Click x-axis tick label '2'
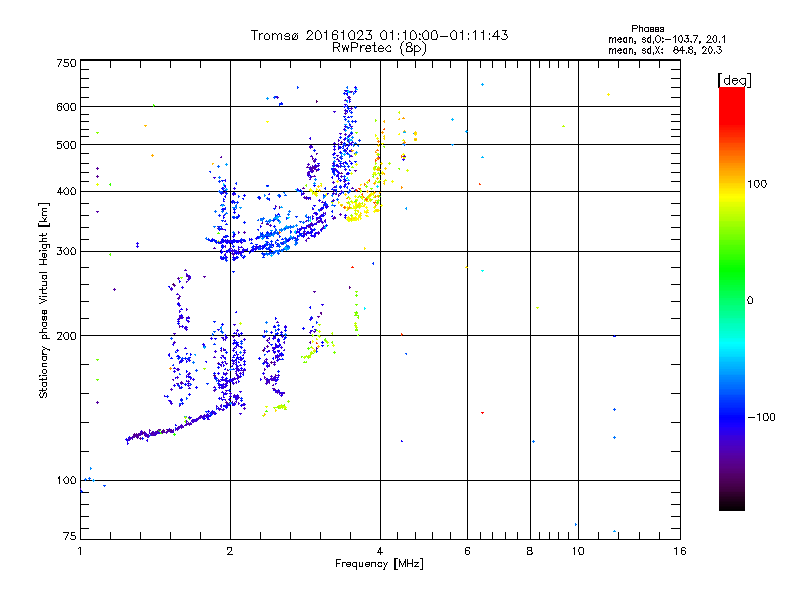This screenshot has height=600, width=800. coord(230,552)
